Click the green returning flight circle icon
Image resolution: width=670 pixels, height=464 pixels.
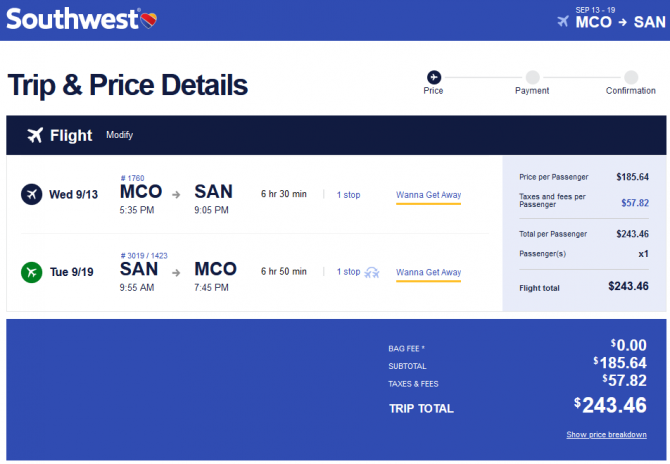[32, 272]
